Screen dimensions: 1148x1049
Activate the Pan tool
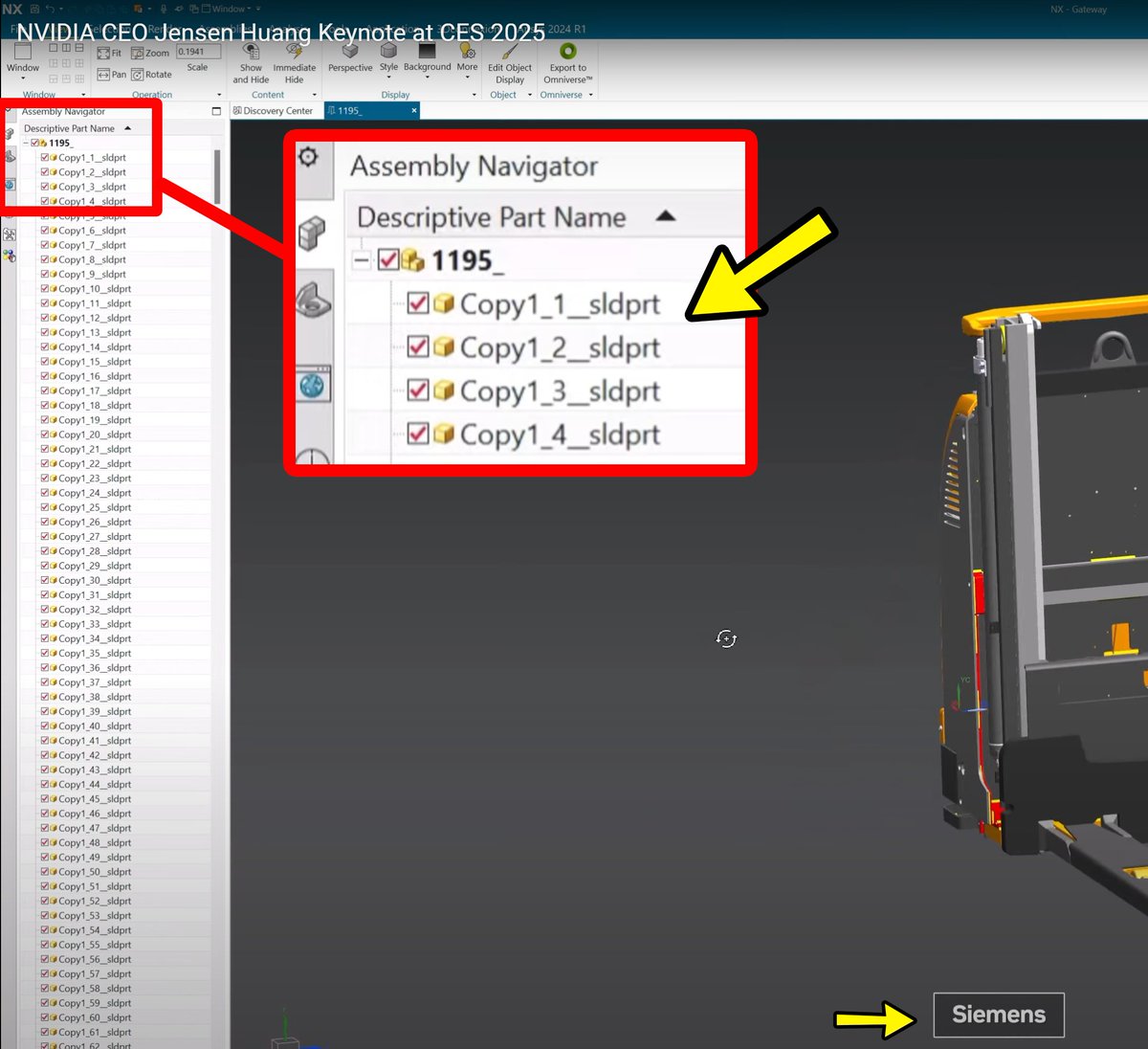111,74
